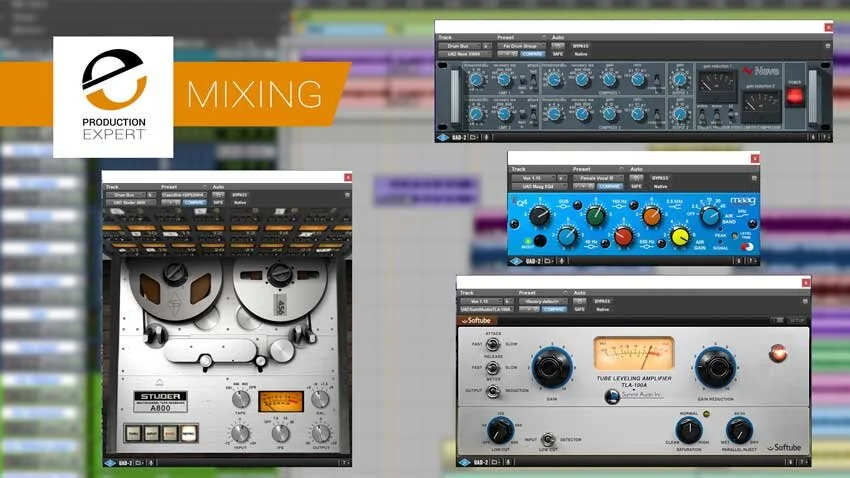Click the left tape reel on Studer A800
The image size is (850, 478).
coord(175,289)
